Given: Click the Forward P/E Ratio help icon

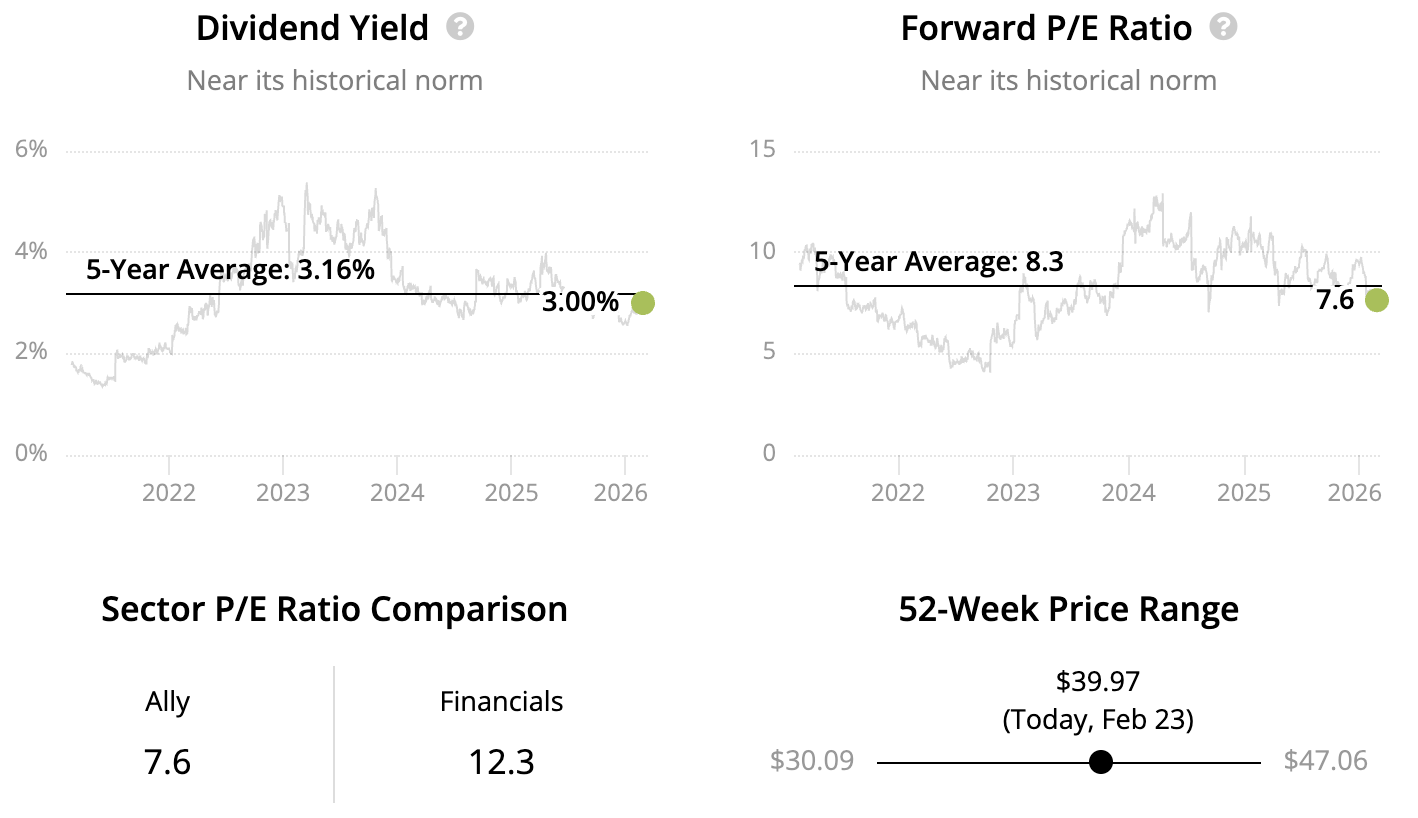Looking at the screenshot, I should point(1223,27).
